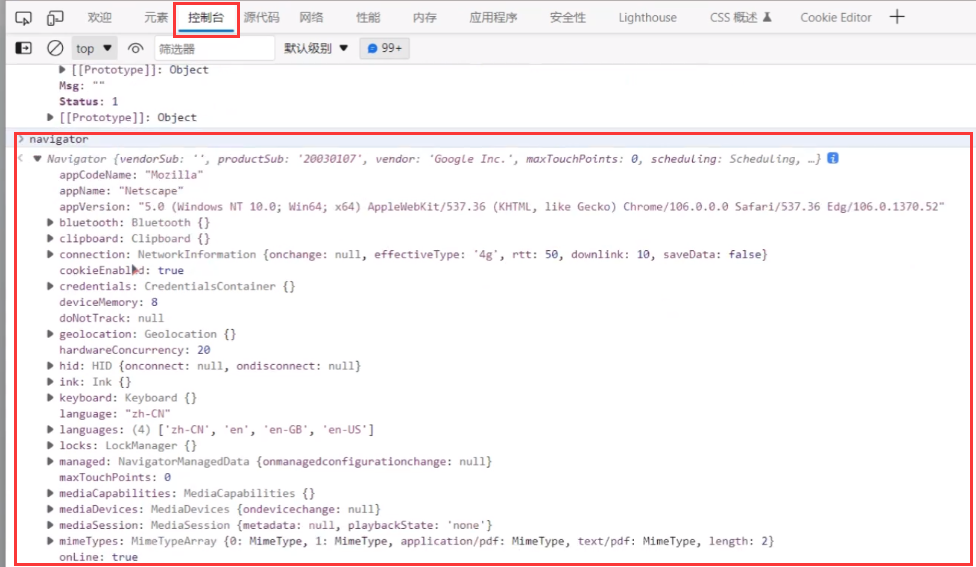Clear the console with the ban icon
Image resolution: width=976 pixels, height=567 pixels.
pos(56,48)
